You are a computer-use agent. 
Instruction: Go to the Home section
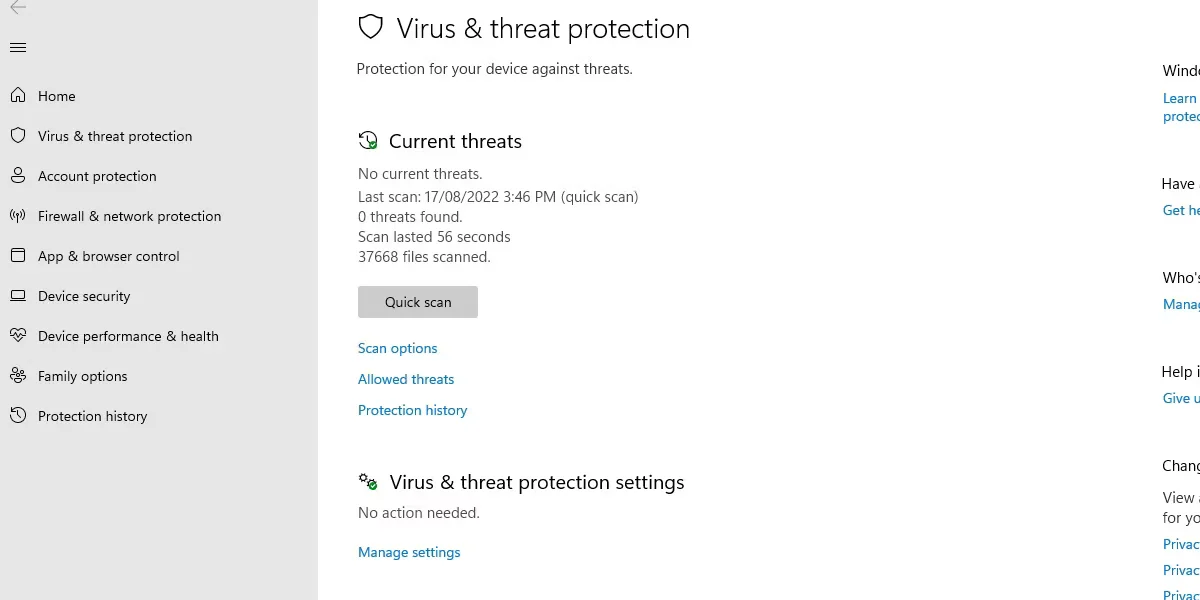(56, 96)
